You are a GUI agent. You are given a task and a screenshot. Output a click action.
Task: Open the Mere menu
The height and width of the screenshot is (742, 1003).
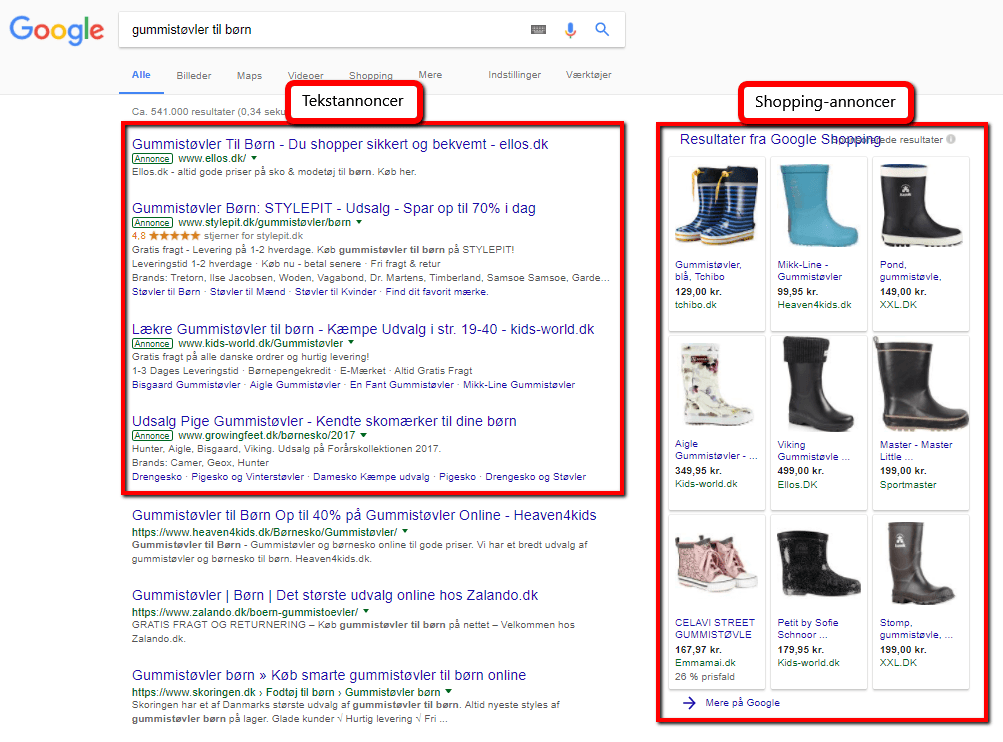tap(430, 75)
